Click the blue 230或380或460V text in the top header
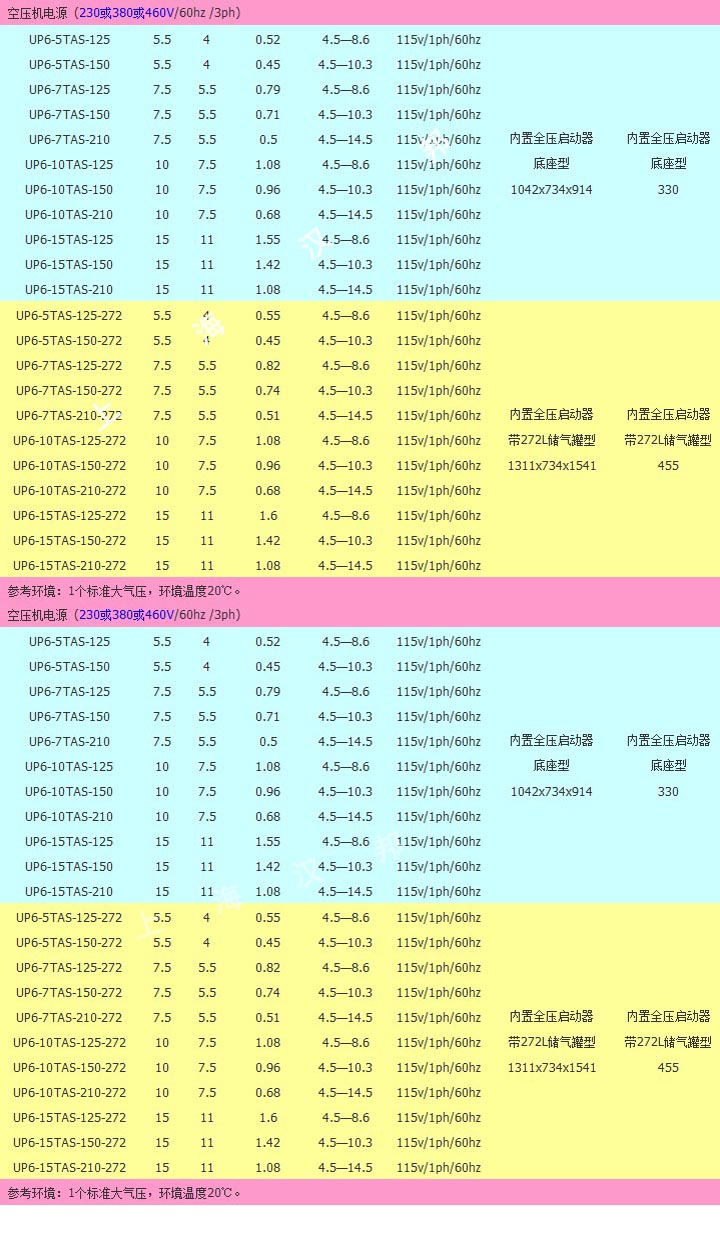 coord(127,13)
